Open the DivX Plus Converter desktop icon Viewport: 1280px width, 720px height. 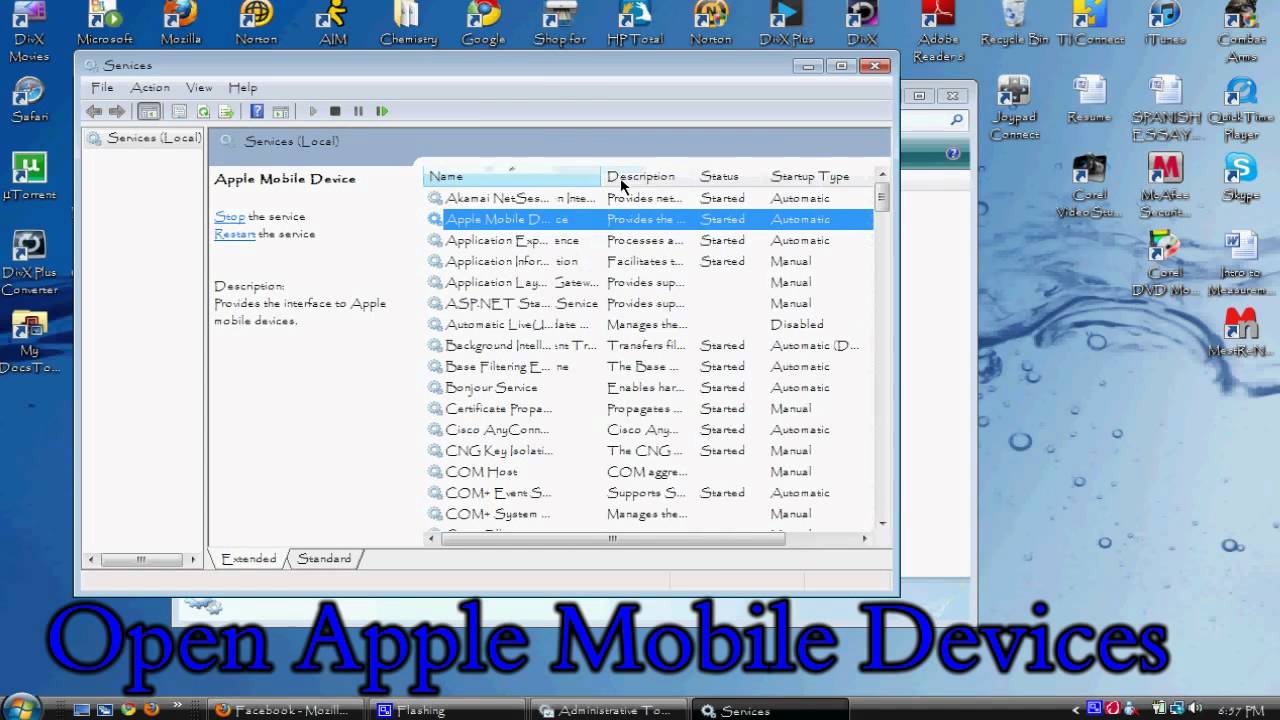click(29, 264)
